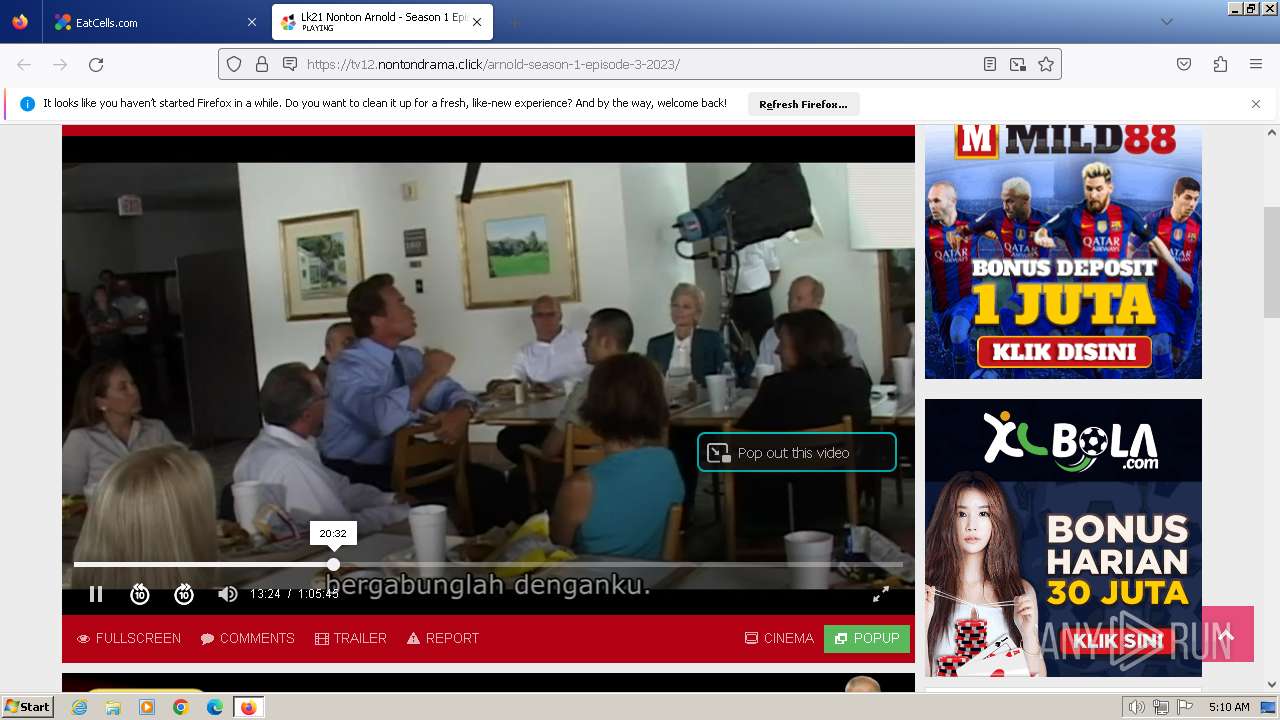This screenshot has height=720, width=1280.
Task: Open Firefox View pinned icon
Action: (20, 22)
